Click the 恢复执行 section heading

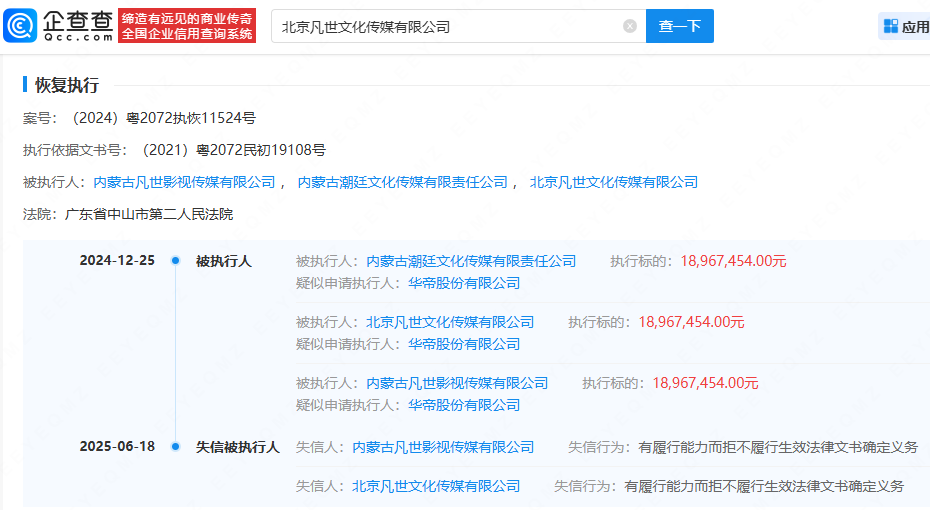click(x=67, y=85)
